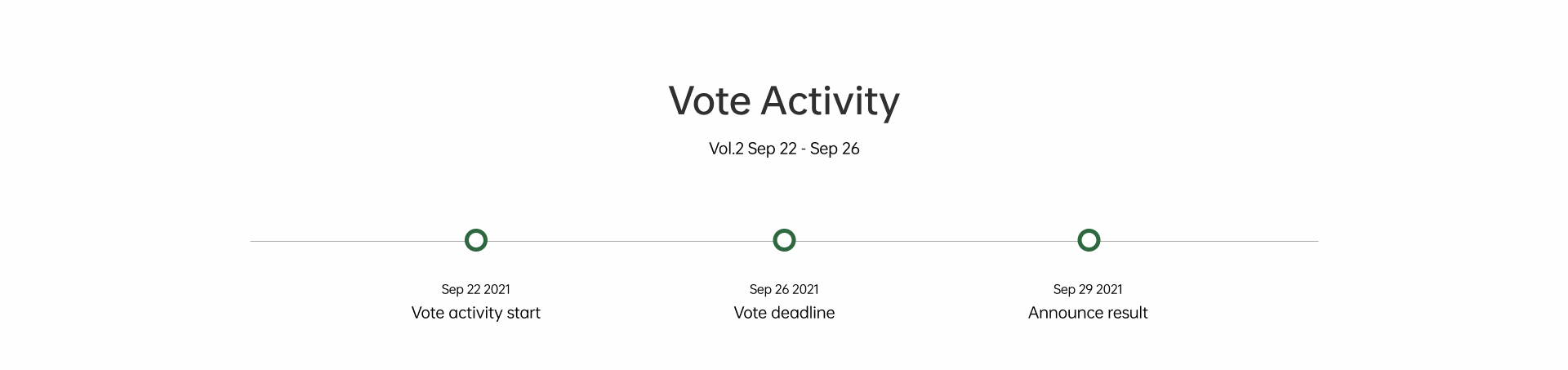Click the word "Activity" in the page heading
The height and width of the screenshot is (370, 1568).
click(830, 101)
